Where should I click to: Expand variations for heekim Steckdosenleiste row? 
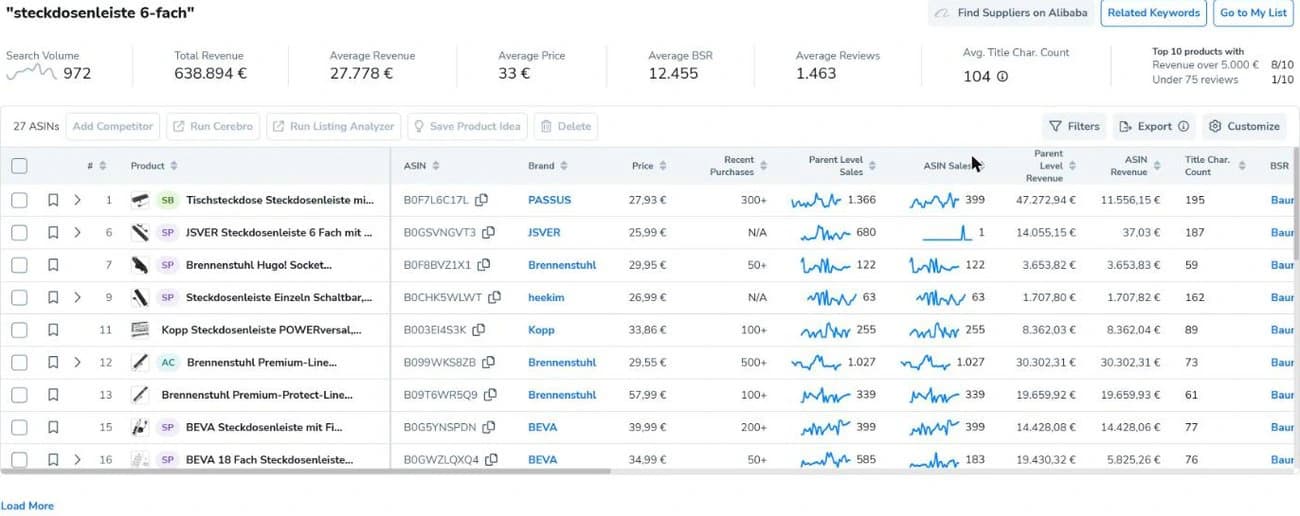pyautogui.click(x=77, y=297)
